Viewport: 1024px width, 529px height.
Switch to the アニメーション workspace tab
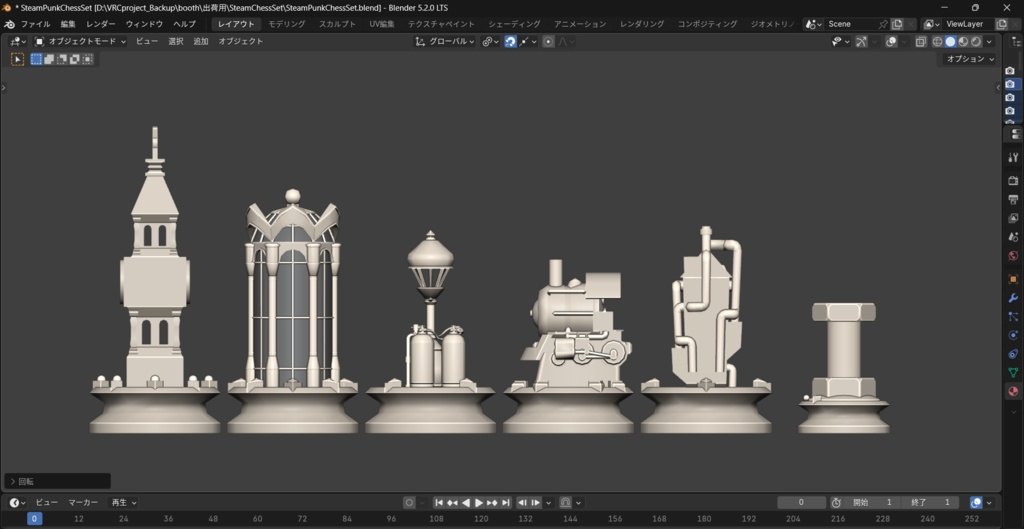tap(580, 24)
